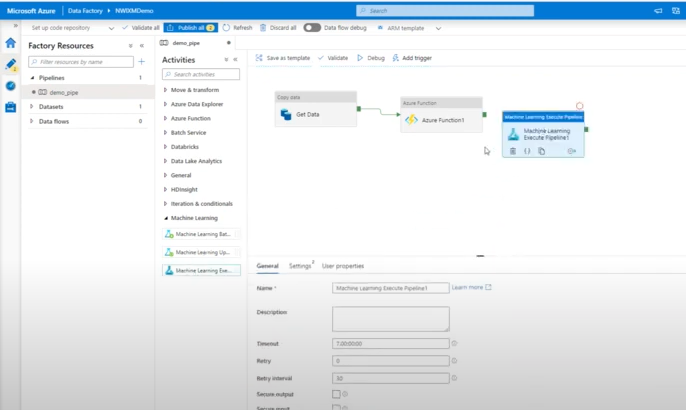
Task: Collapse all Factory Resources sections with down chevrons
Action: 130,46
